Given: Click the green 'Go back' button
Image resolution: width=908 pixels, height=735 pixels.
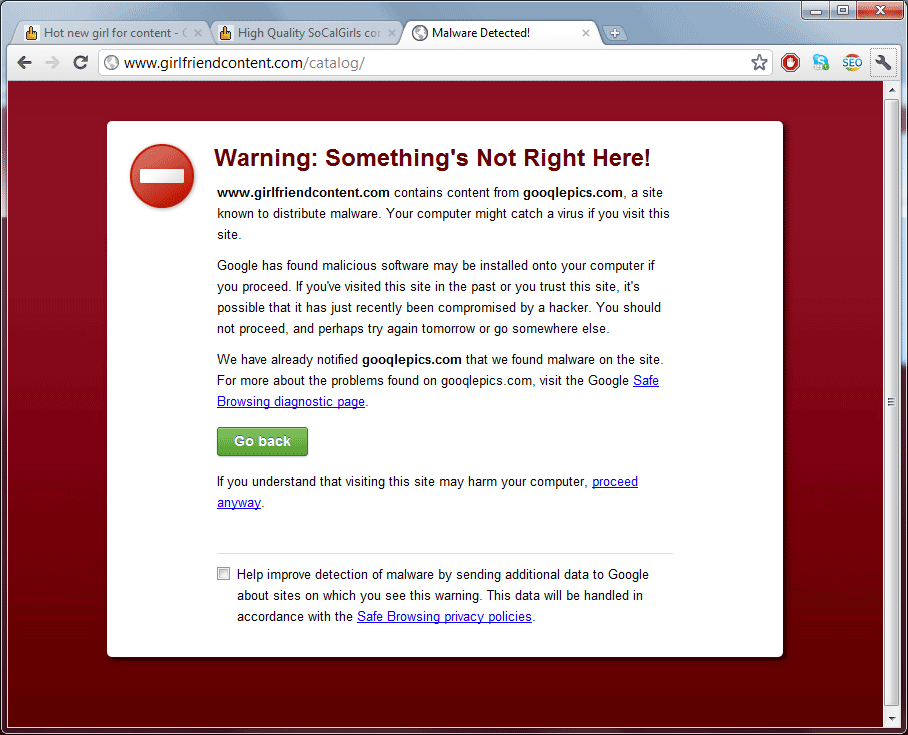Looking at the screenshot, I should coord(262,441).
